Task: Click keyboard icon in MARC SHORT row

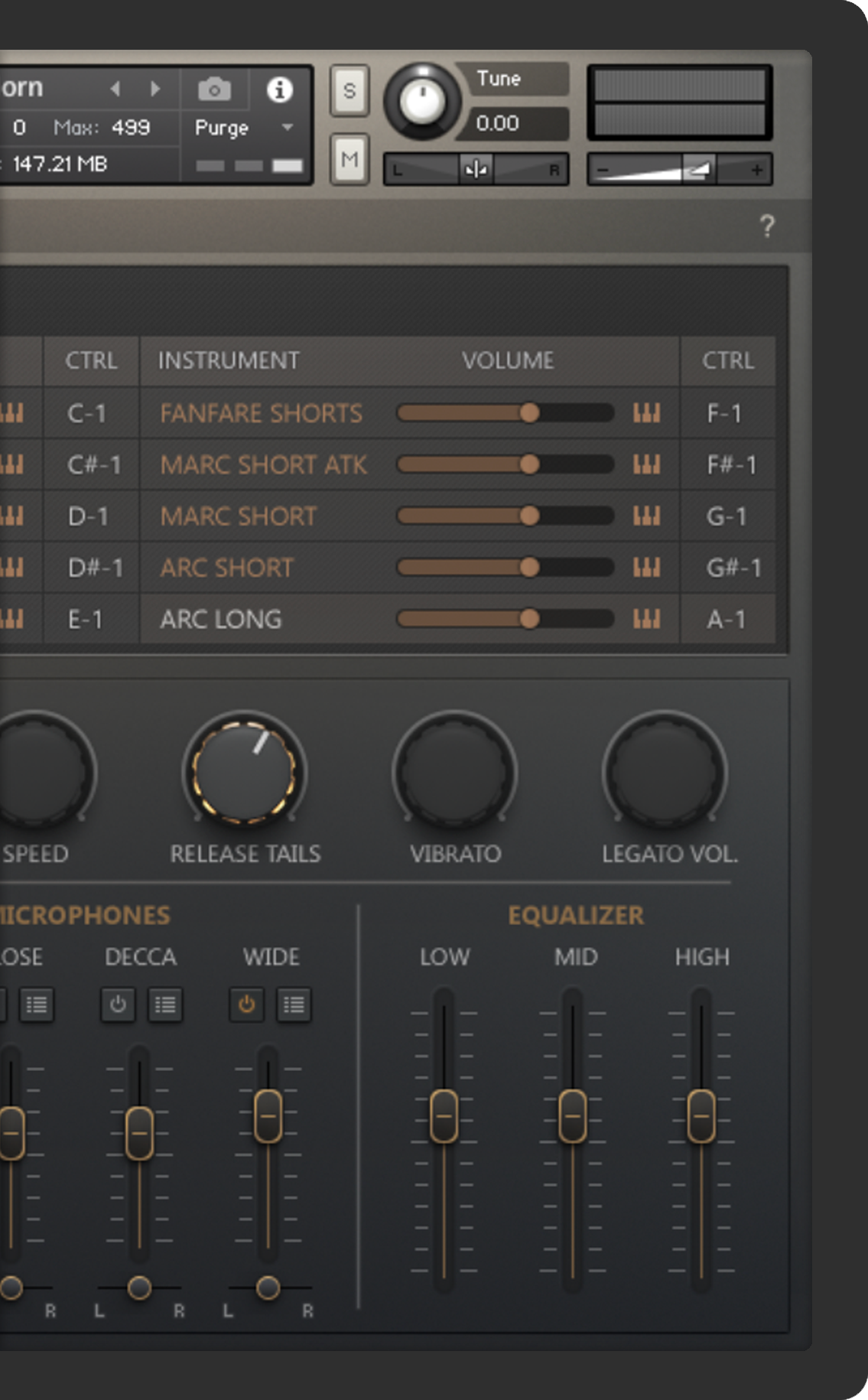Action: tap(646, 516)
